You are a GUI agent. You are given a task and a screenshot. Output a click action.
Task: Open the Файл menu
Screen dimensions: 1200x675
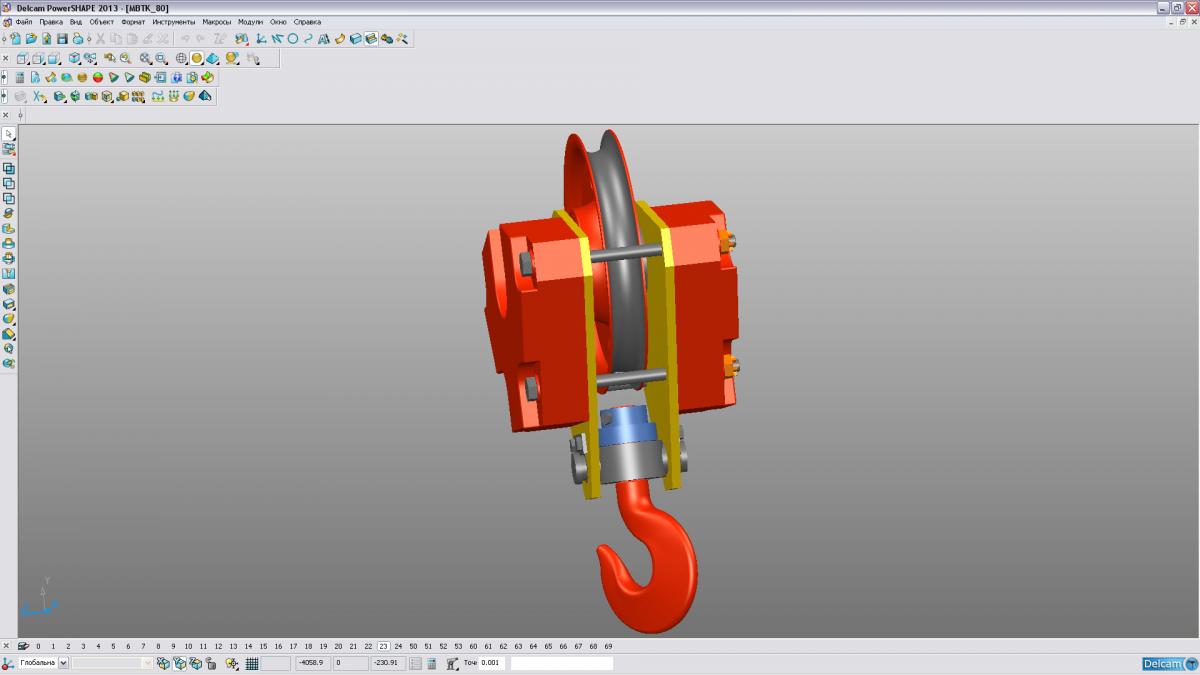[x=23, y=21]
